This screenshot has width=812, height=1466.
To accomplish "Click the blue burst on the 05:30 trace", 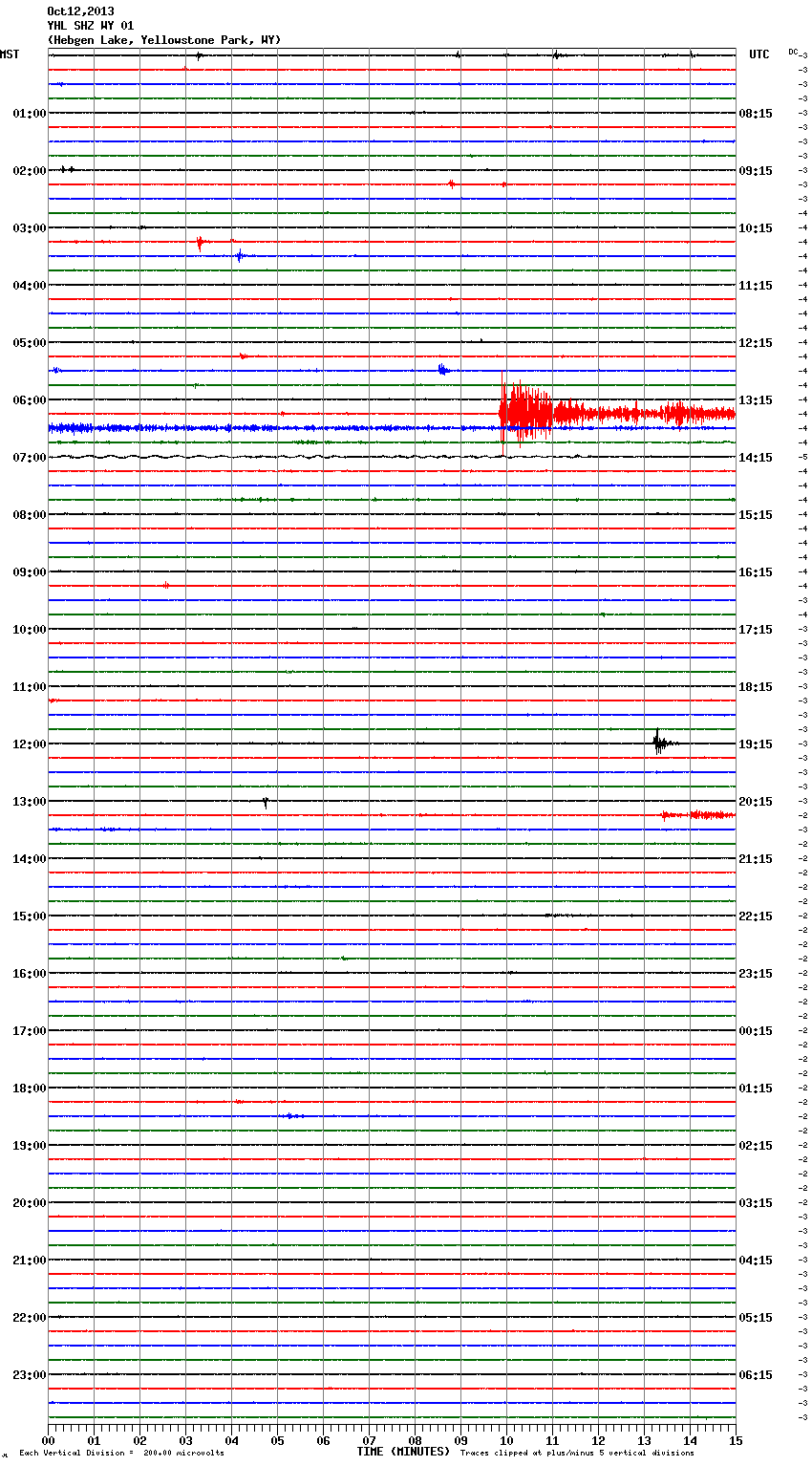I will click(x=442, y=369).
